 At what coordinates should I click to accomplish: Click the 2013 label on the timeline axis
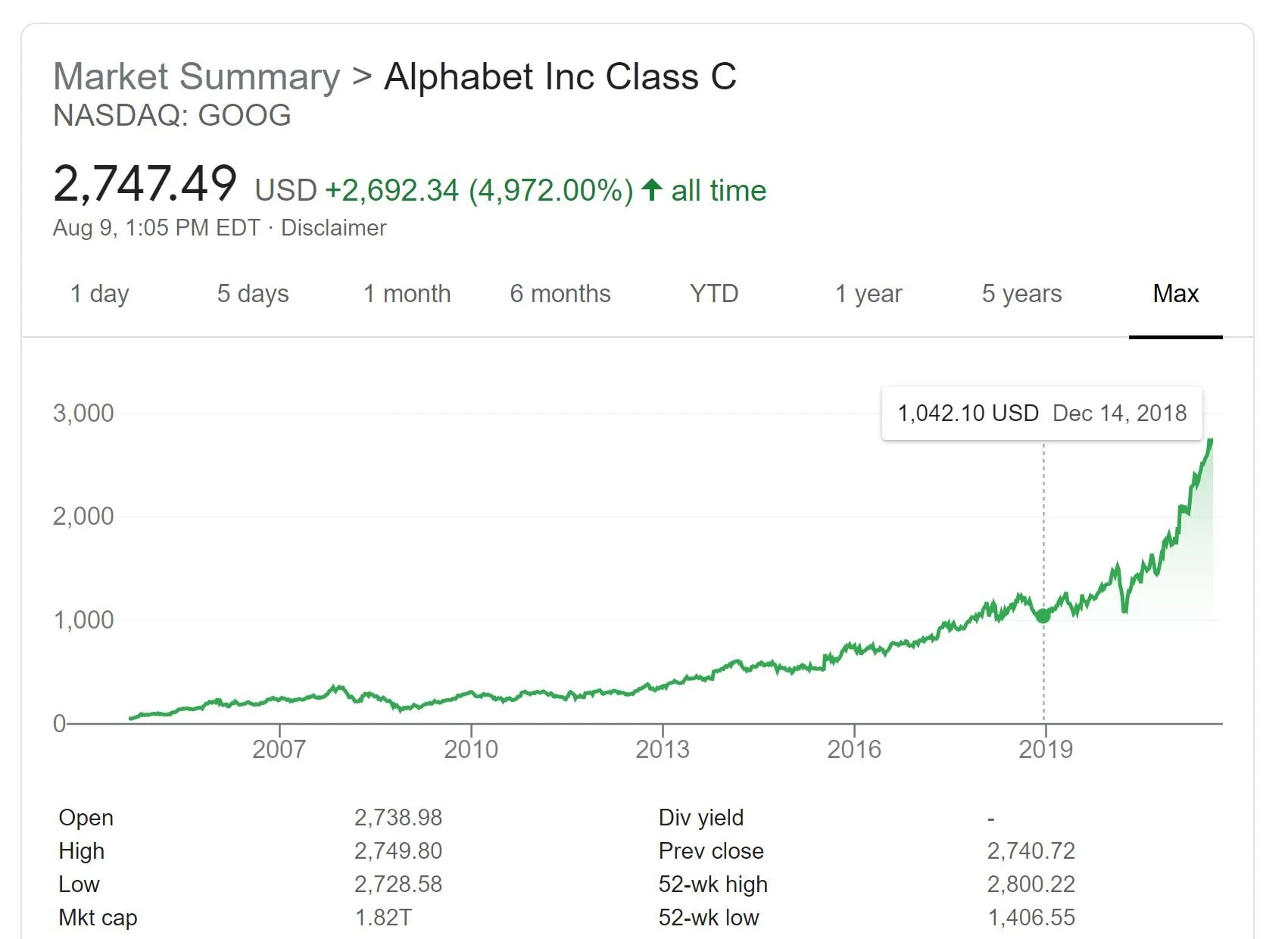[x=663, y=750]
